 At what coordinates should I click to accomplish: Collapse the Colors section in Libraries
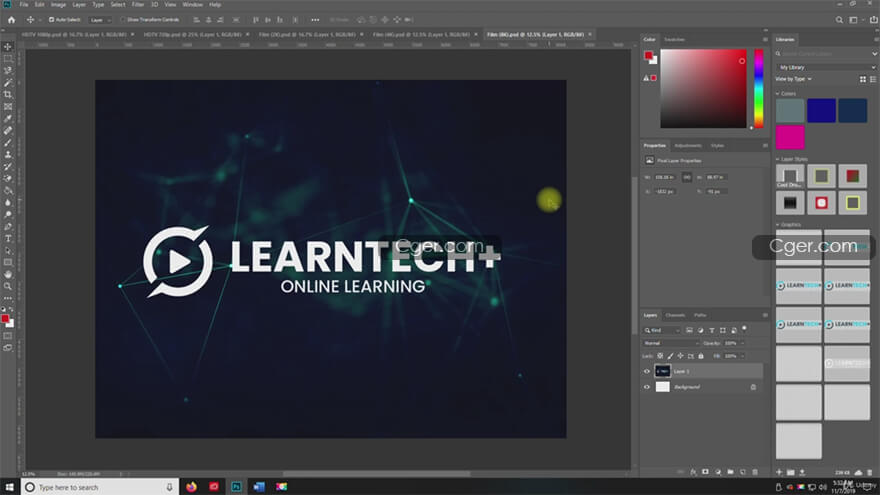pyautogui.click(x=778, y=94)
